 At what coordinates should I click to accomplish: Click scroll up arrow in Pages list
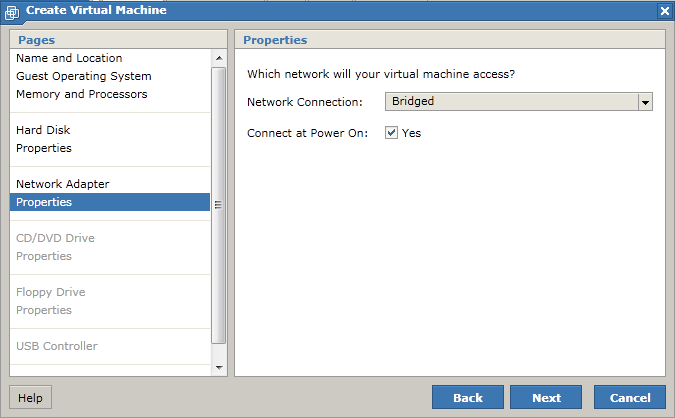(219, 58)
